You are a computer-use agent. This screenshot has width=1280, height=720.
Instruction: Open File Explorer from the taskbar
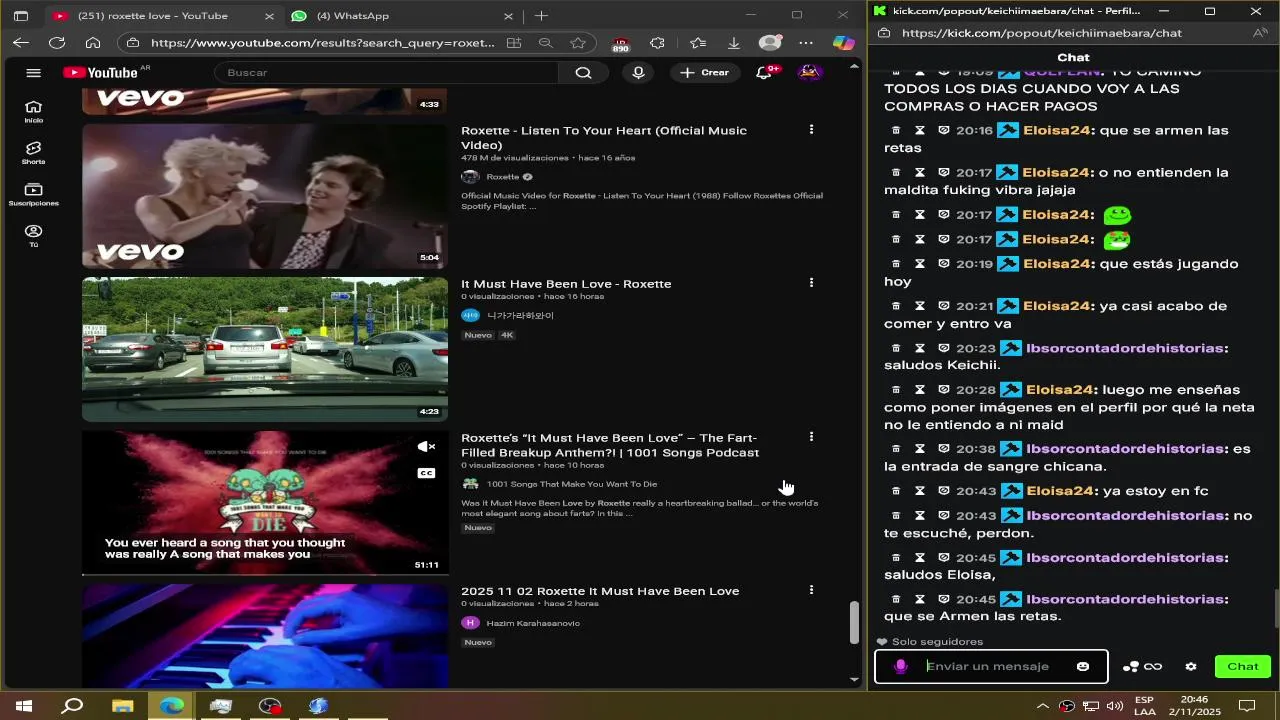(x=122, y=706)
